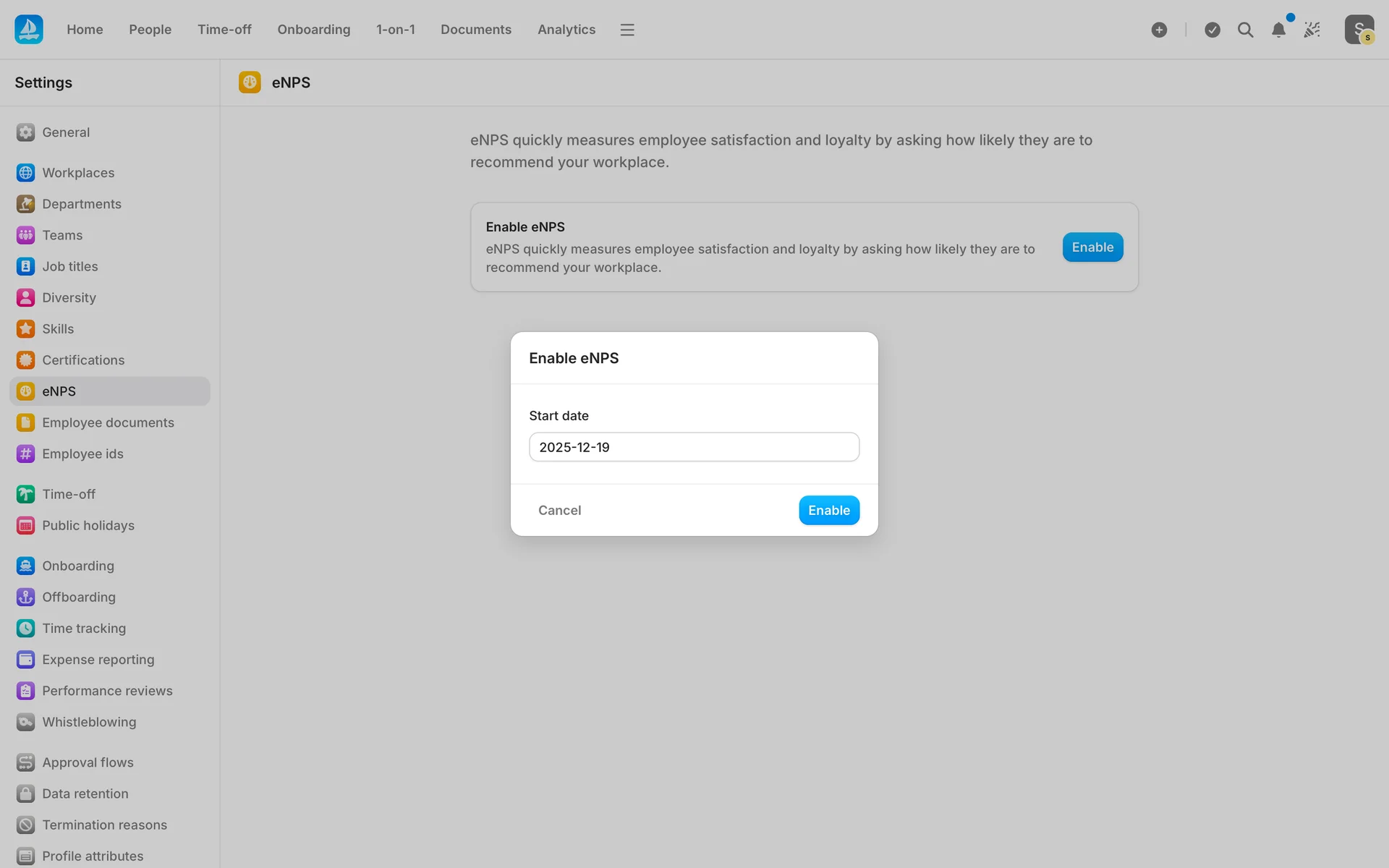This screenshot has width=1389, height=868.
Task: Click Enable button in eNPS card
Action: [1092, 247]
